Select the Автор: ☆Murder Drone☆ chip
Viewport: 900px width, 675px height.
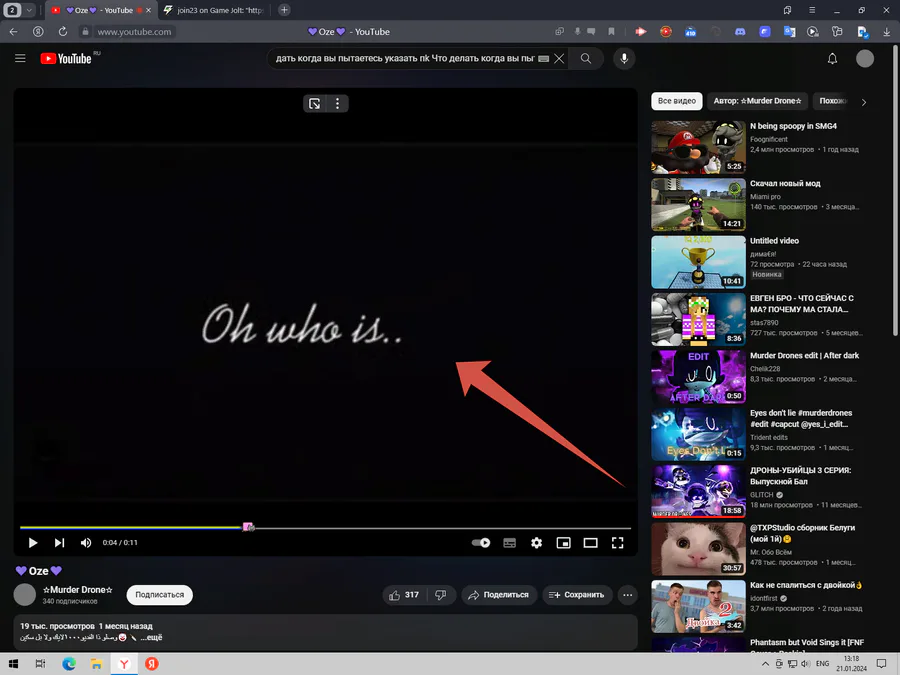757,101
